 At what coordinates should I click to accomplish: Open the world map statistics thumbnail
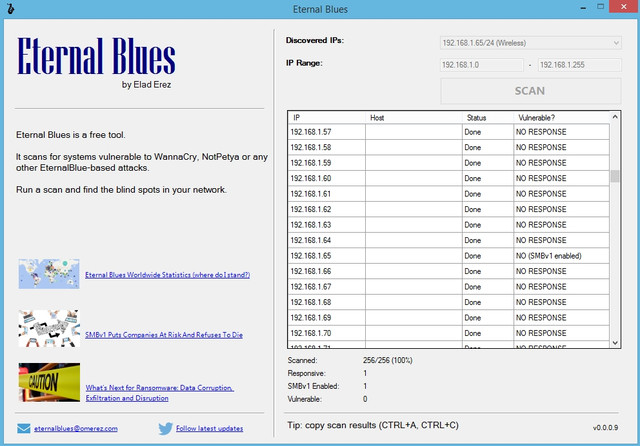pos(49,273)
